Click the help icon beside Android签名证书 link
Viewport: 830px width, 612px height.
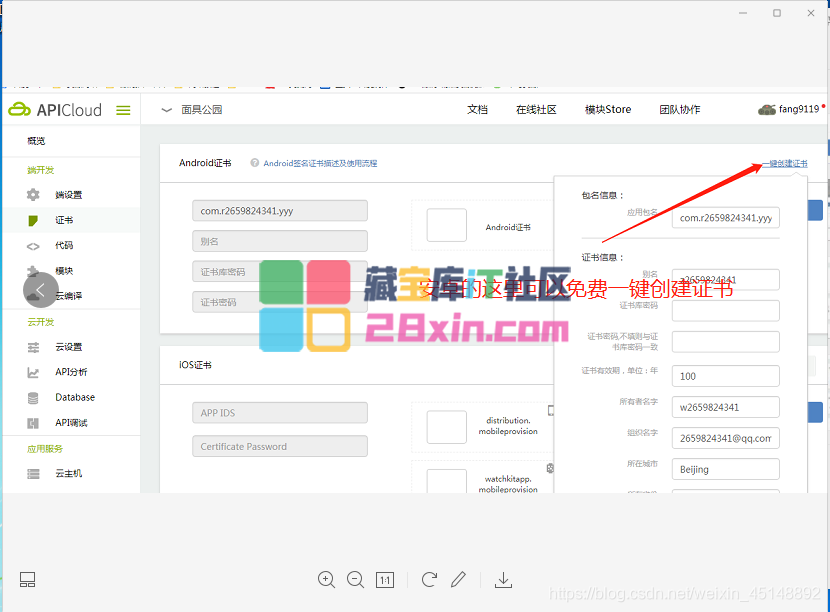click(255, 163)
